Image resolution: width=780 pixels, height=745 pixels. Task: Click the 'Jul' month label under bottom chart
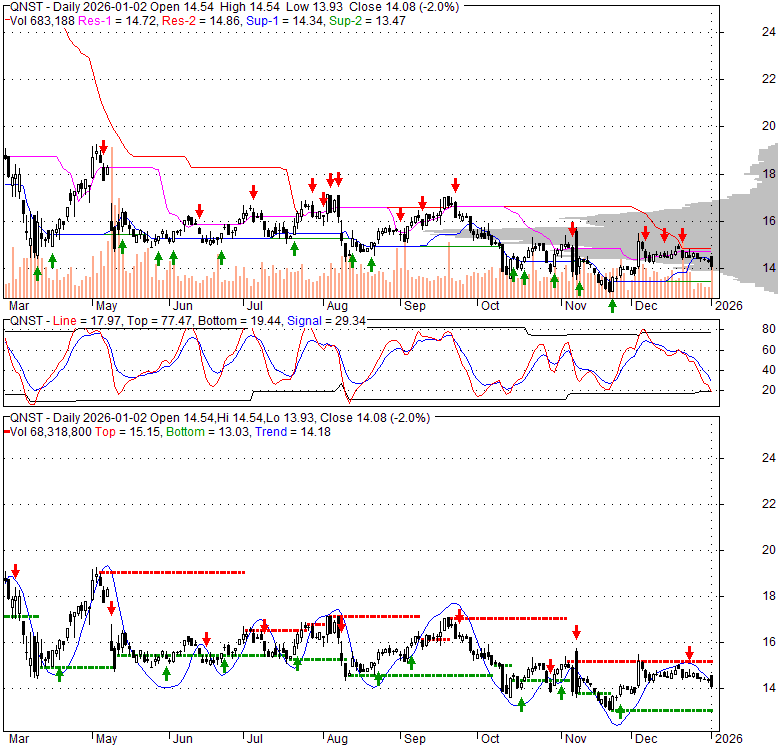255,739
